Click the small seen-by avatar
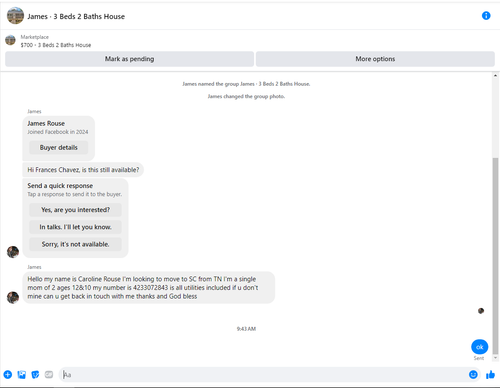The width and height of the screenshot is (500, 388). pos(481,311)
